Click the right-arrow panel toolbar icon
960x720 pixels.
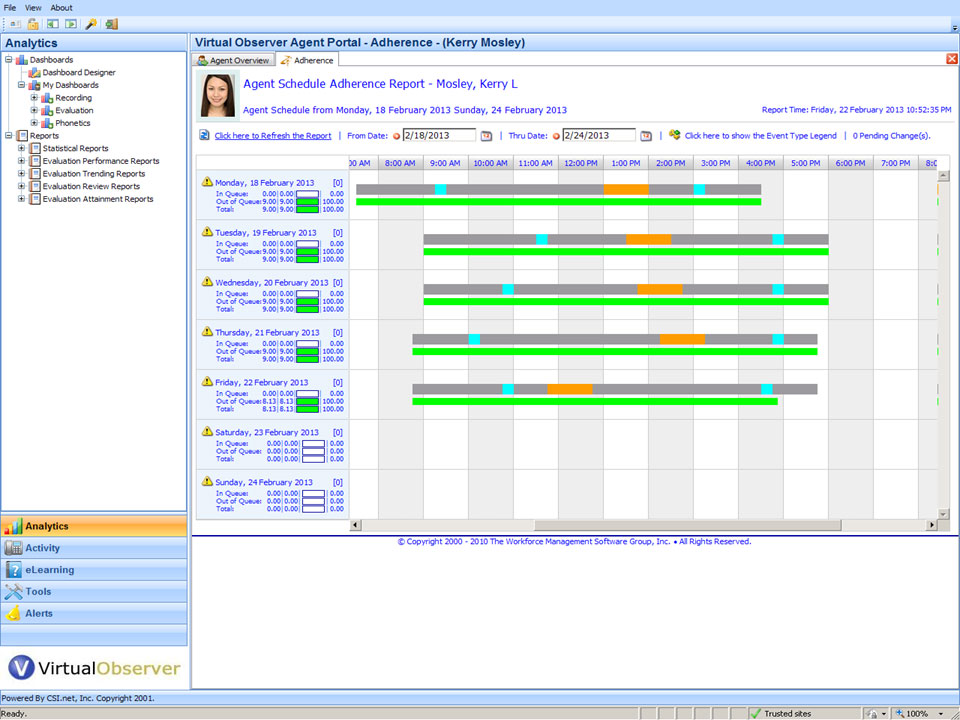coord(71,24)
